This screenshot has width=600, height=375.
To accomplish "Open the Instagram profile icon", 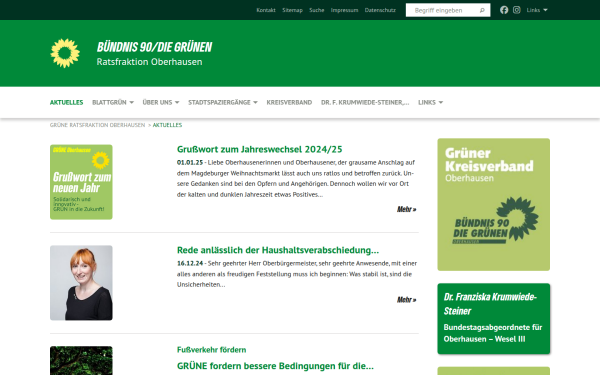I will [x=517, y=10].
